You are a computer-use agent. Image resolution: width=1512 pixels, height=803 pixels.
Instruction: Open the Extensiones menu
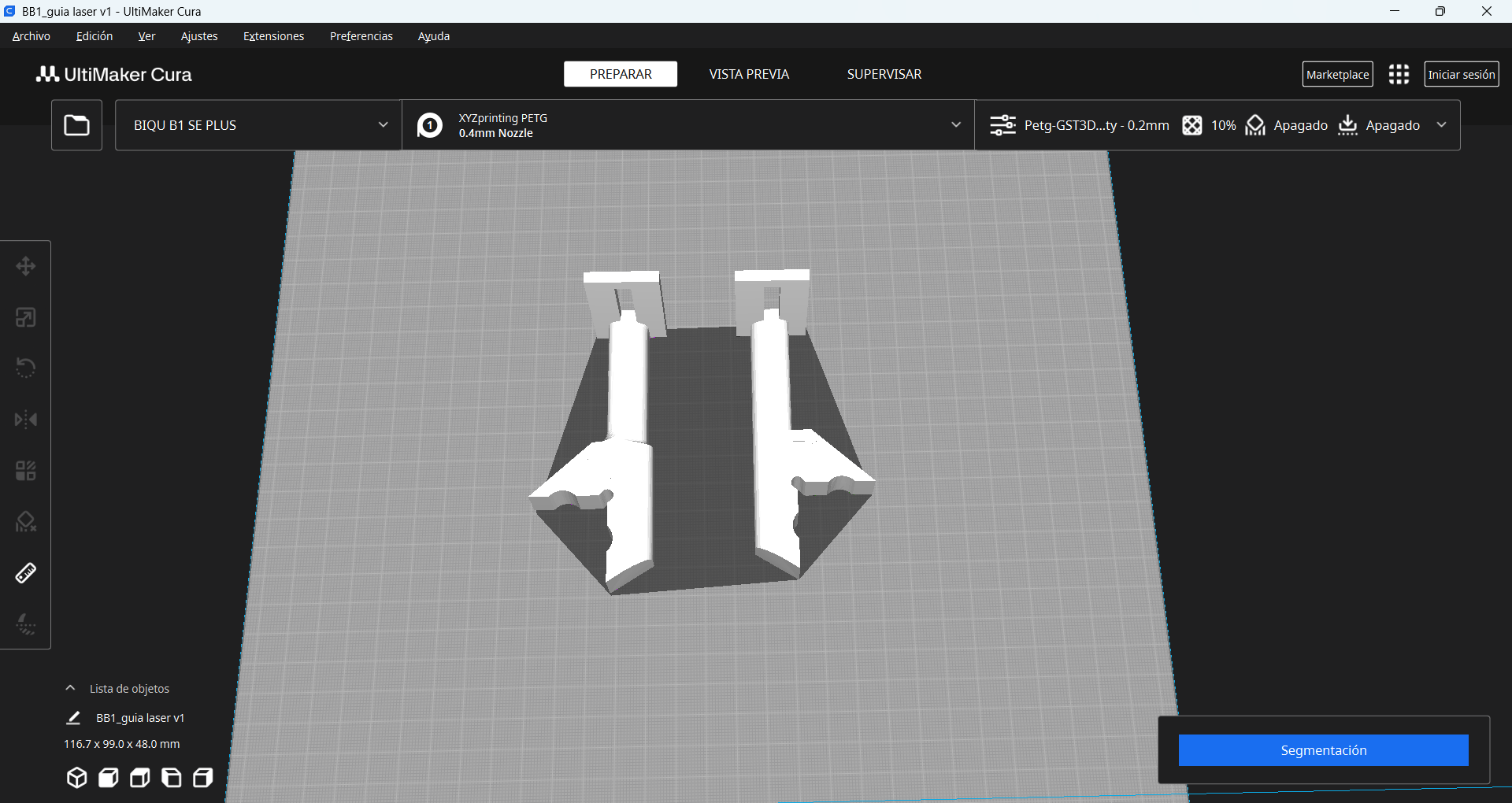point(273,36)
